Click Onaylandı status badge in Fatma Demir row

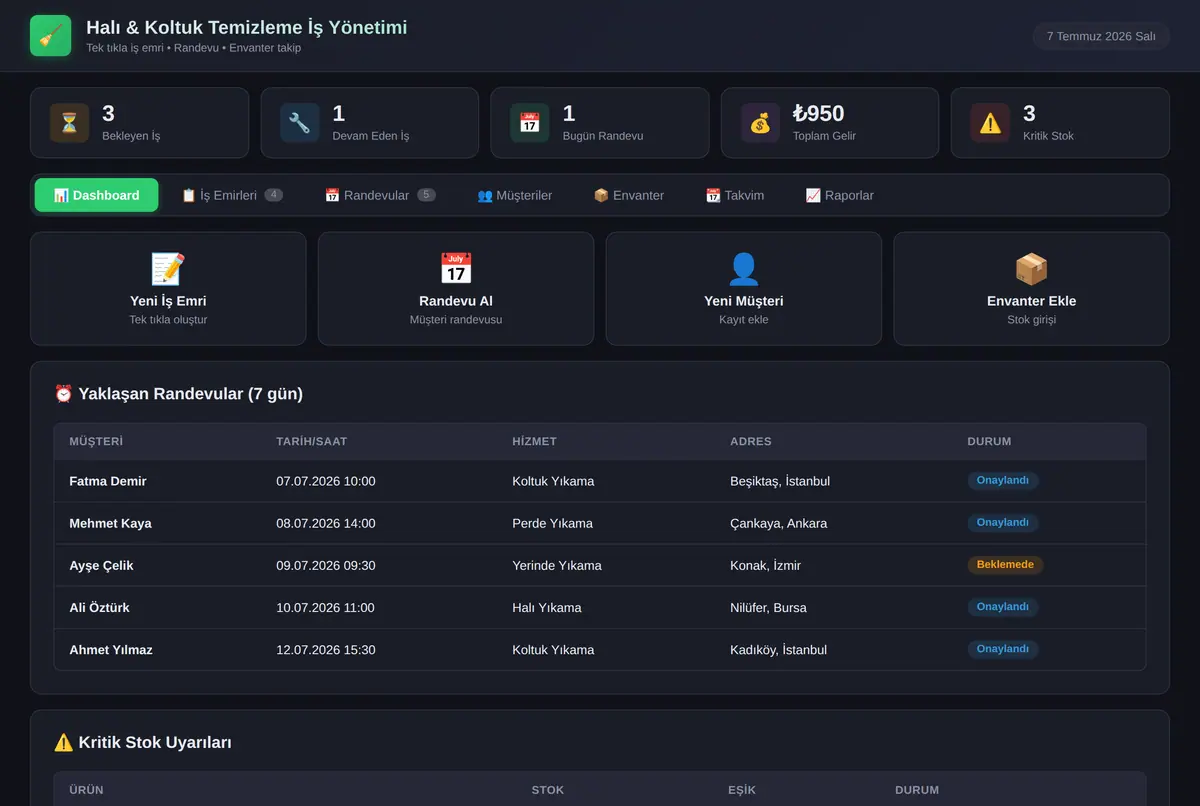[1003, 480]
